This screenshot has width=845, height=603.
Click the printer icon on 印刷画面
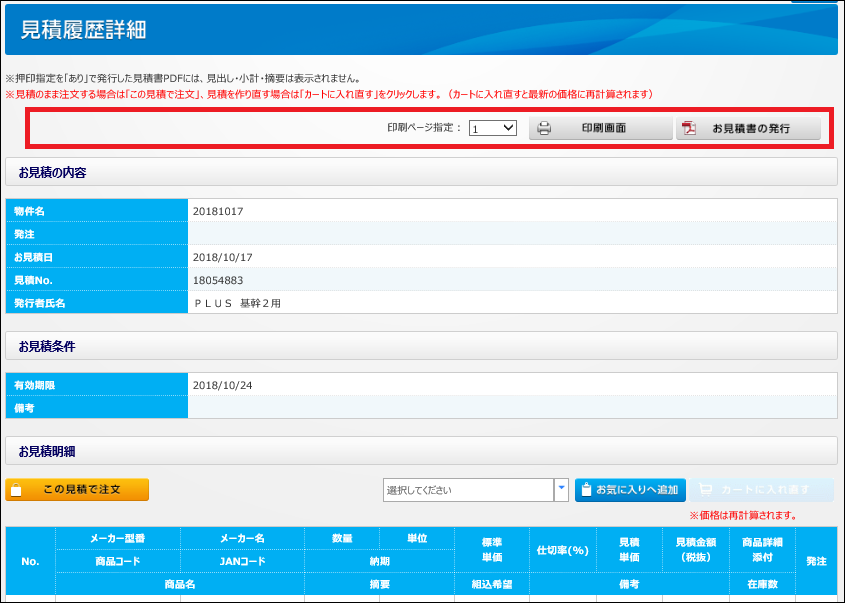pyautogui.click(x=545, y=129)
